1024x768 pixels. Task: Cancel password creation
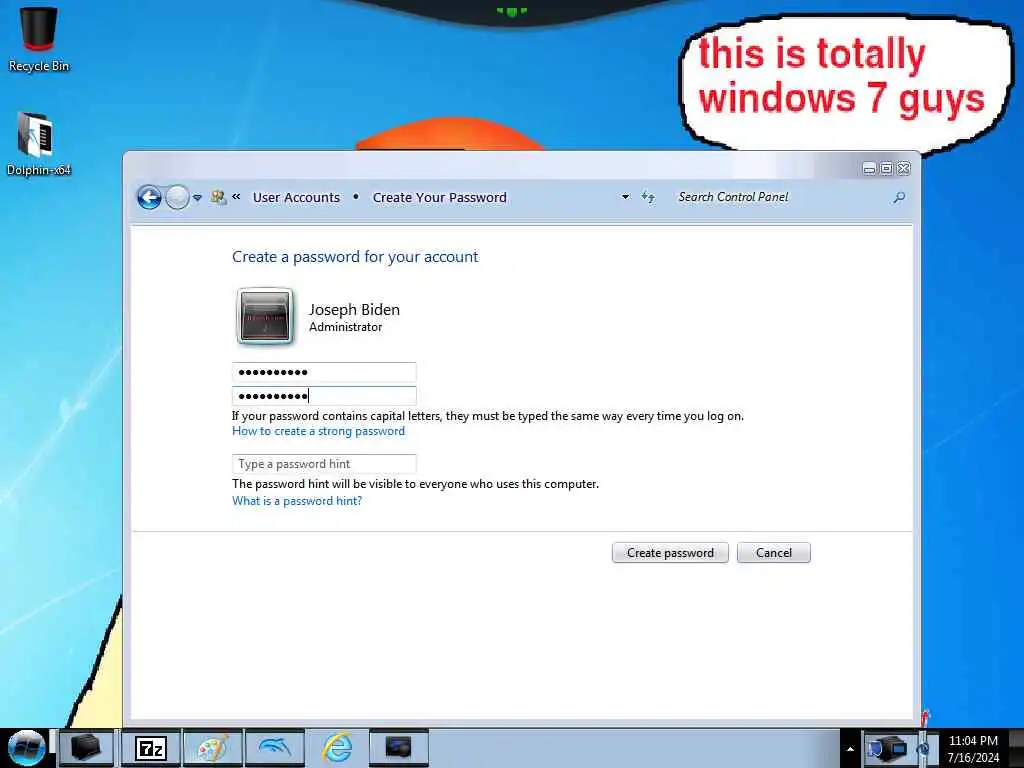point(774,552)
